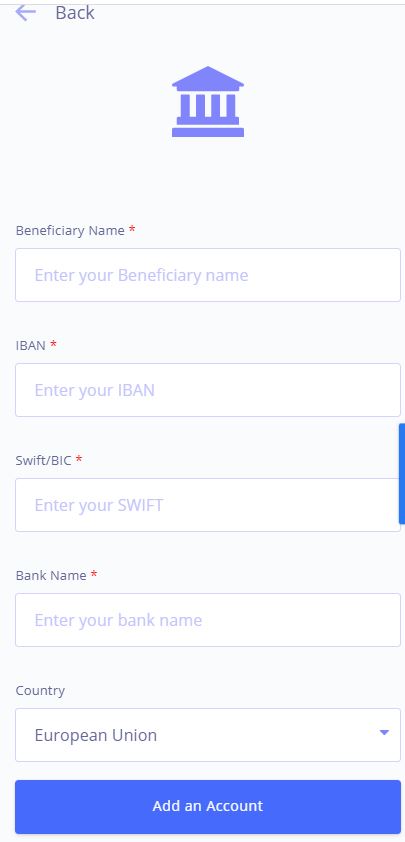405x842 pixels.
Task: Click the back arrow icon
Action: (x=25, y=12)
